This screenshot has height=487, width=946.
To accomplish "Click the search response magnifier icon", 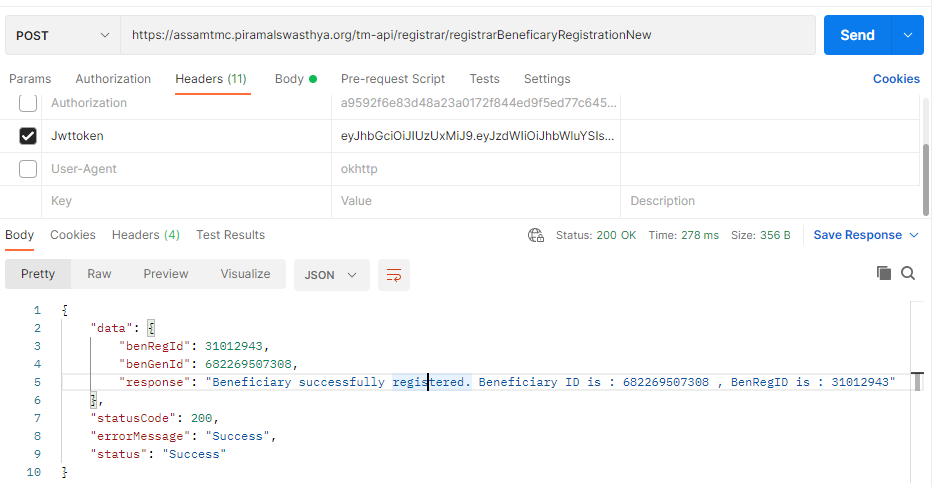I will coord(908,273).
